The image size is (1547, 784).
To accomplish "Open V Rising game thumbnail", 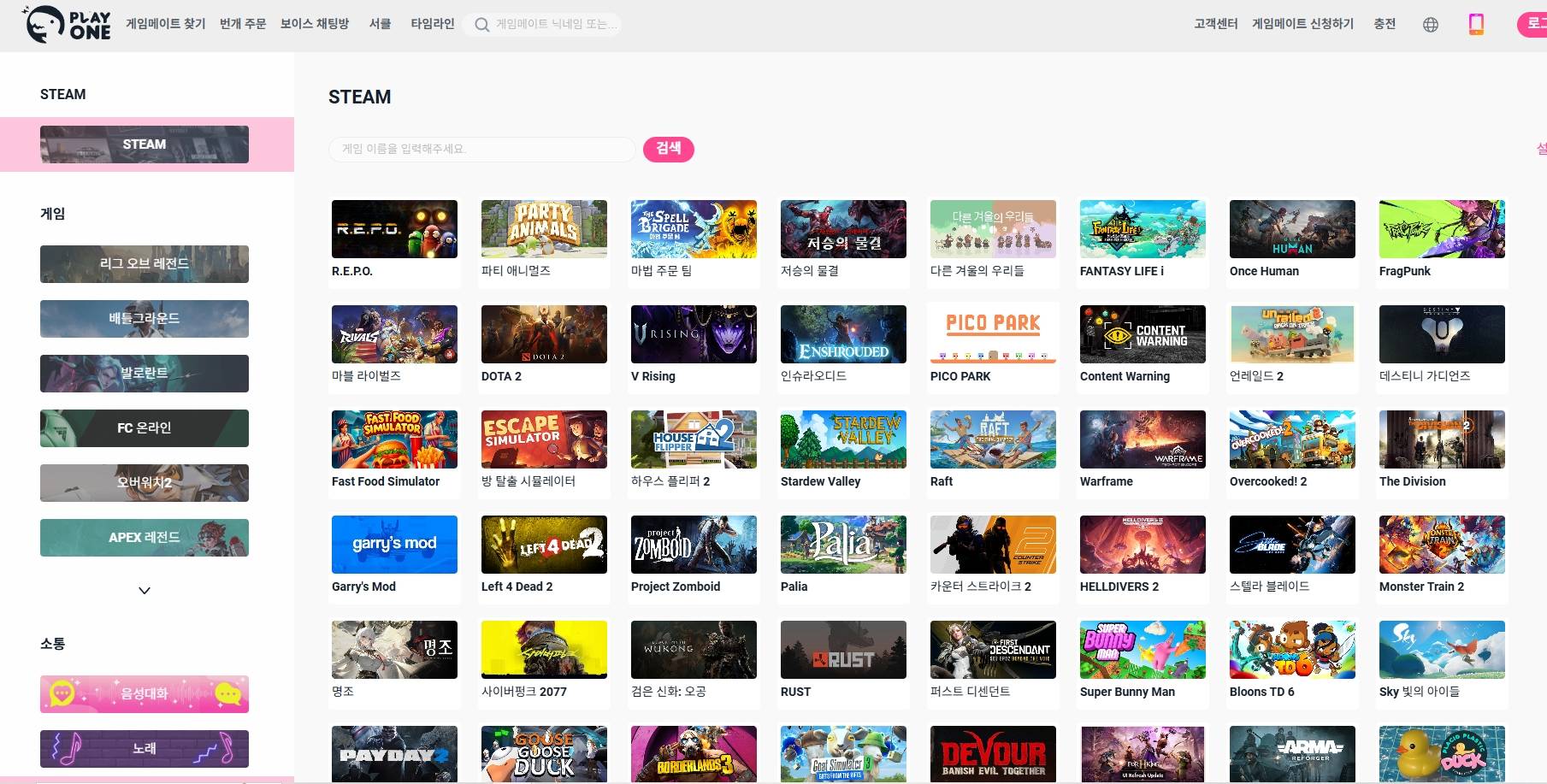I will coord(694,334).
